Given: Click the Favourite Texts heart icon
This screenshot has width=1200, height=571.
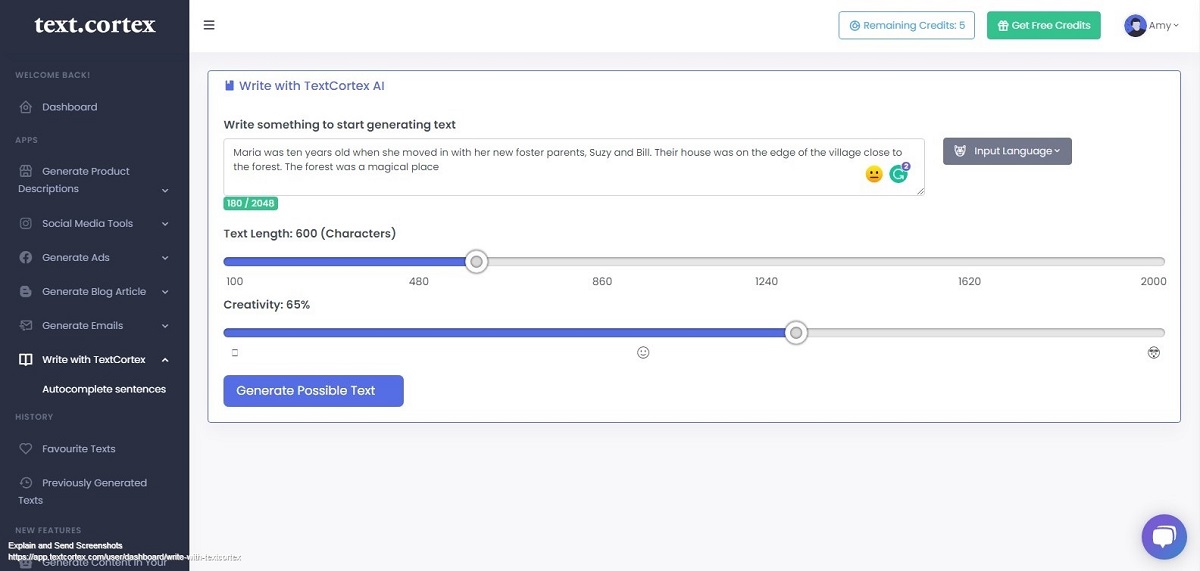Looking at the screenshot, I should click(x=26, y=449).
